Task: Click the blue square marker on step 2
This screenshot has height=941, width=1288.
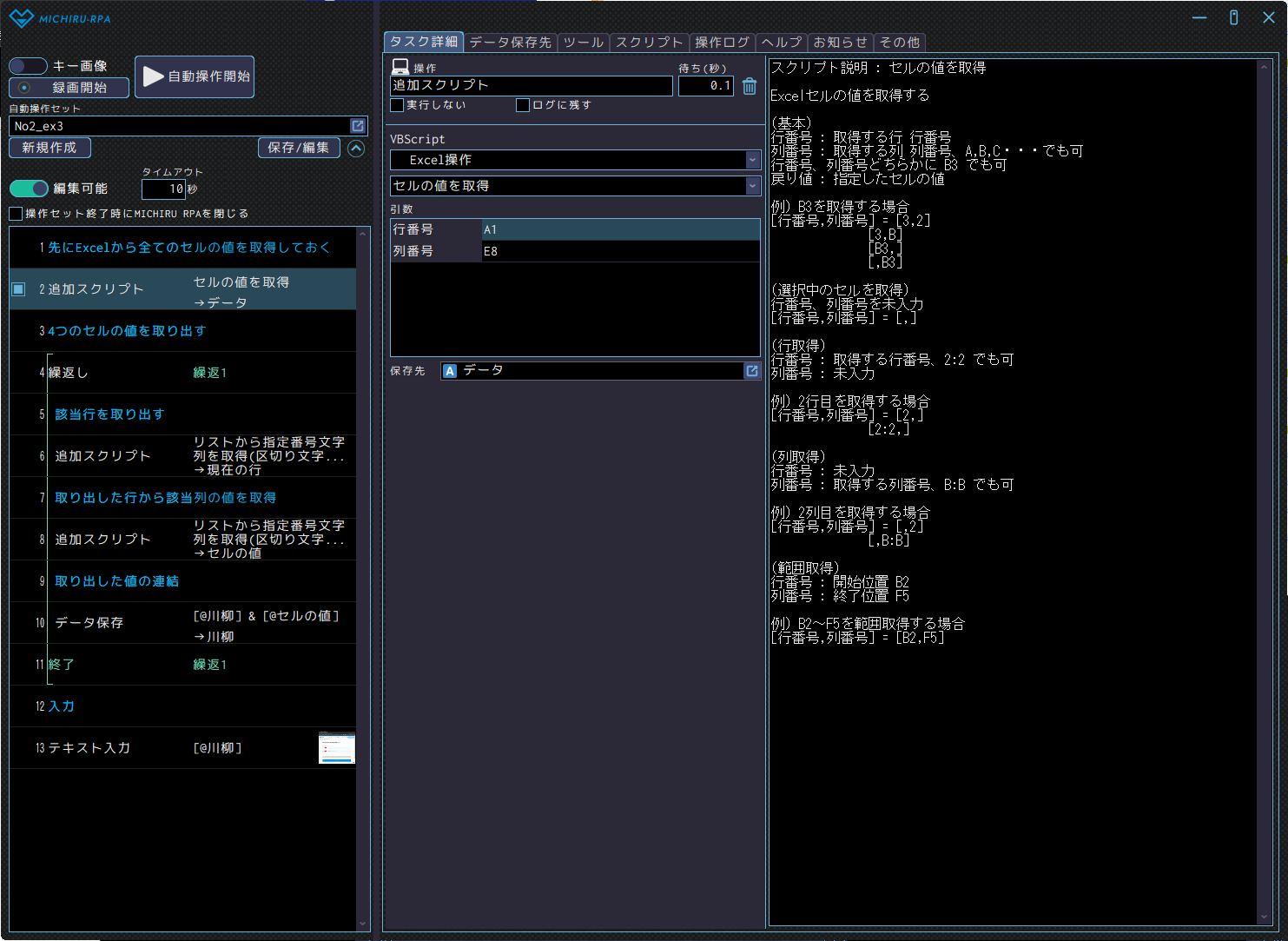Action: coord(18,289)
